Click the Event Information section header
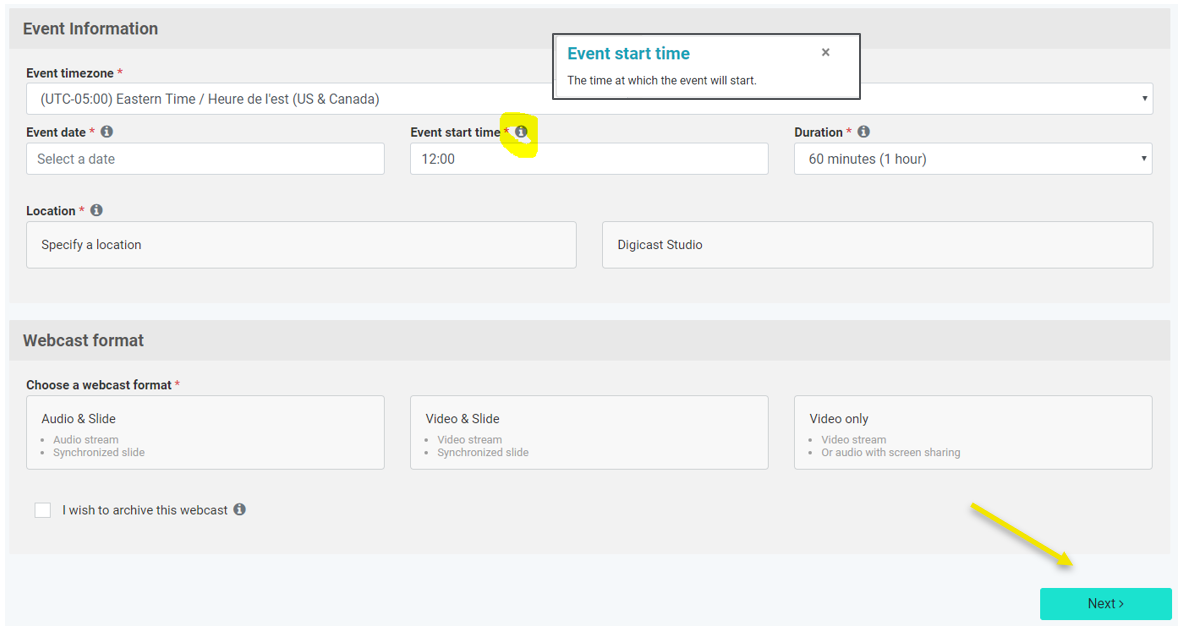Image resolution: width=1185 pixels, height=633 pixels. click(x=90, y=29)
